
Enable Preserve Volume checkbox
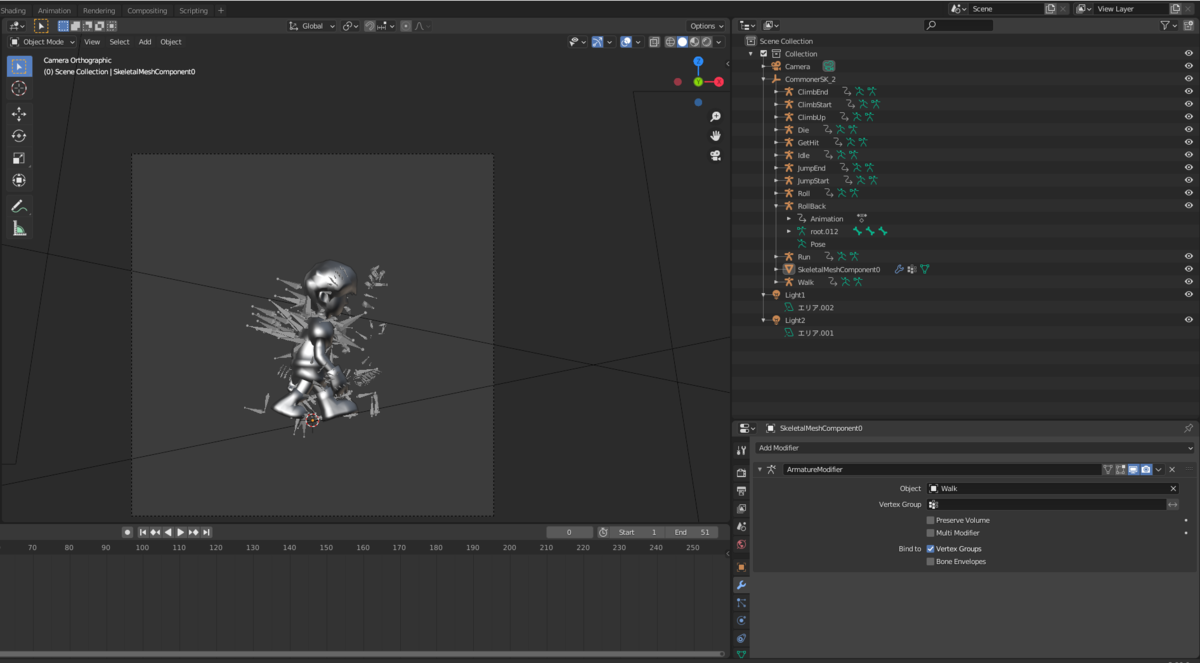pos(931,520)
